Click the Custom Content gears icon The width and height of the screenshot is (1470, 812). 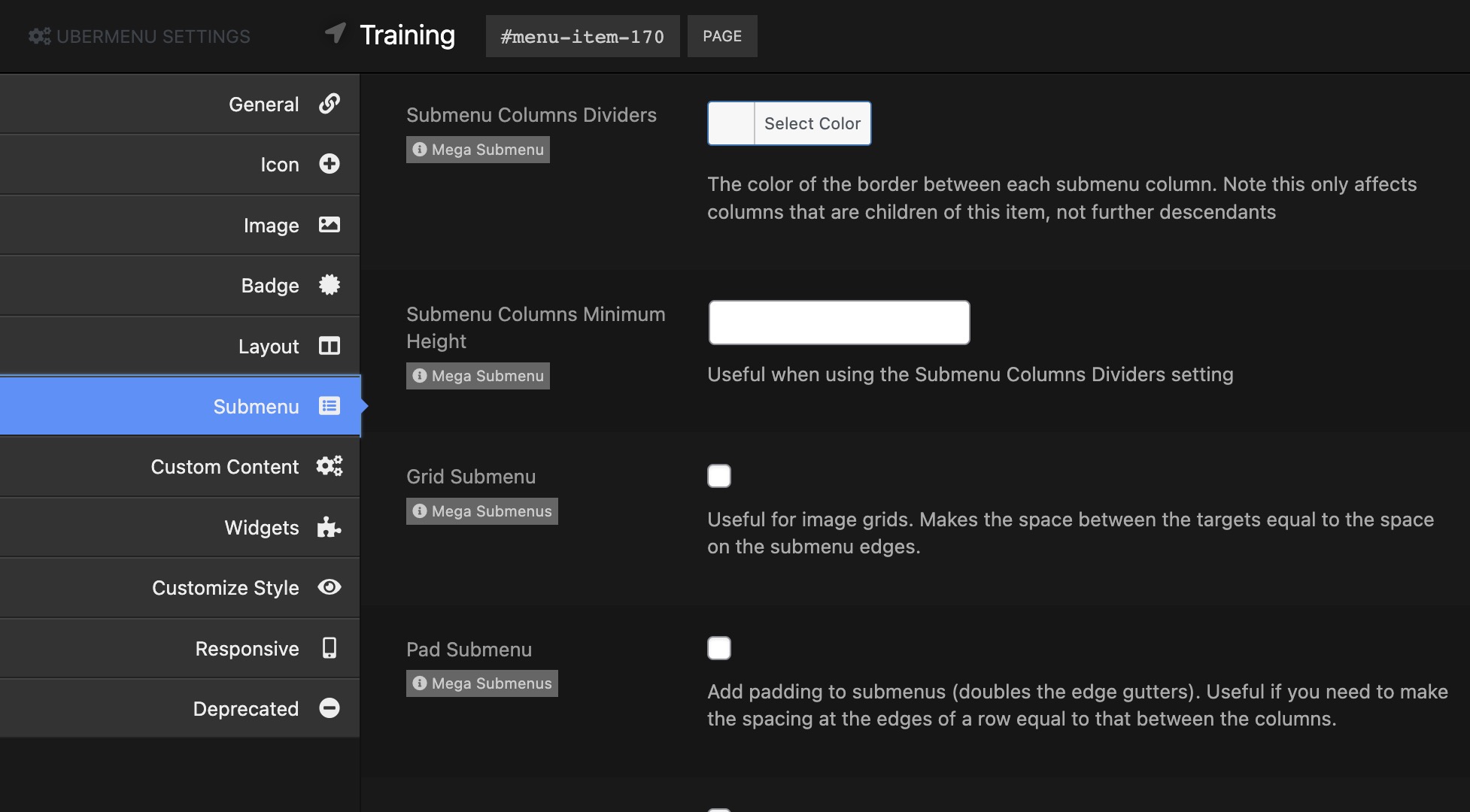(x=329, y=466)
